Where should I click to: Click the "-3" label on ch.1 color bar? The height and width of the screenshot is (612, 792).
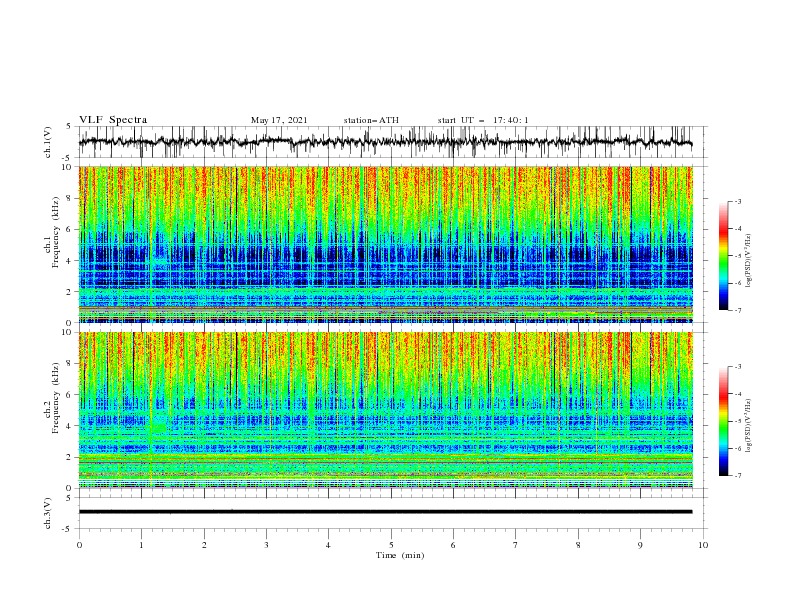[x=738, y=201]
